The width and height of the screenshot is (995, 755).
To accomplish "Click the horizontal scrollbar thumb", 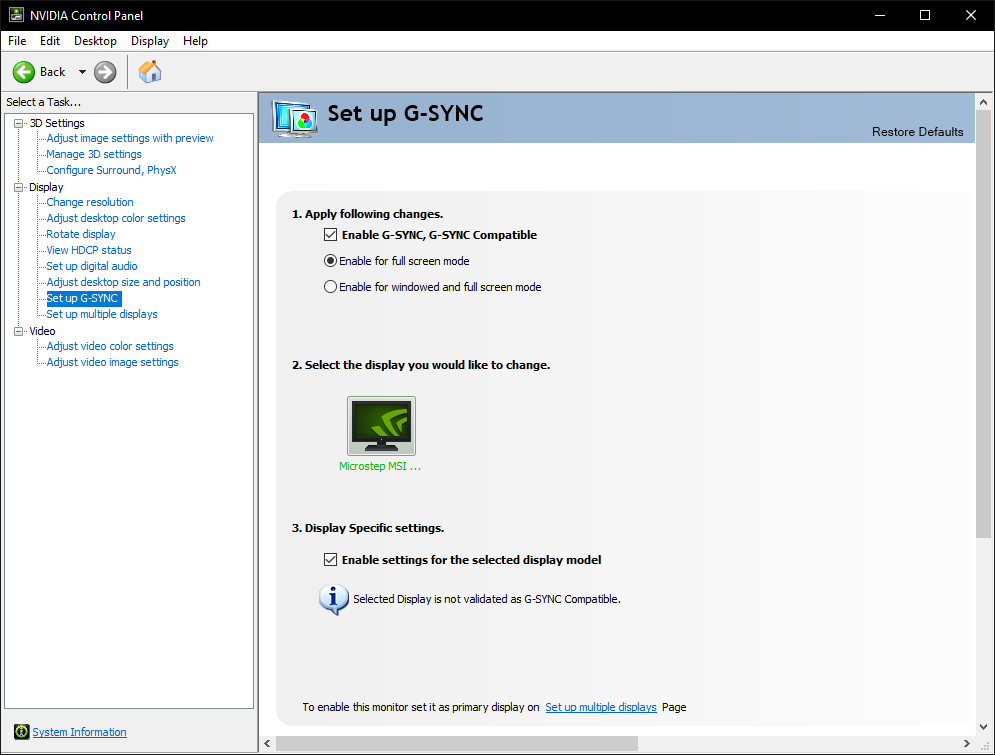I will click(x=457, y=744).
